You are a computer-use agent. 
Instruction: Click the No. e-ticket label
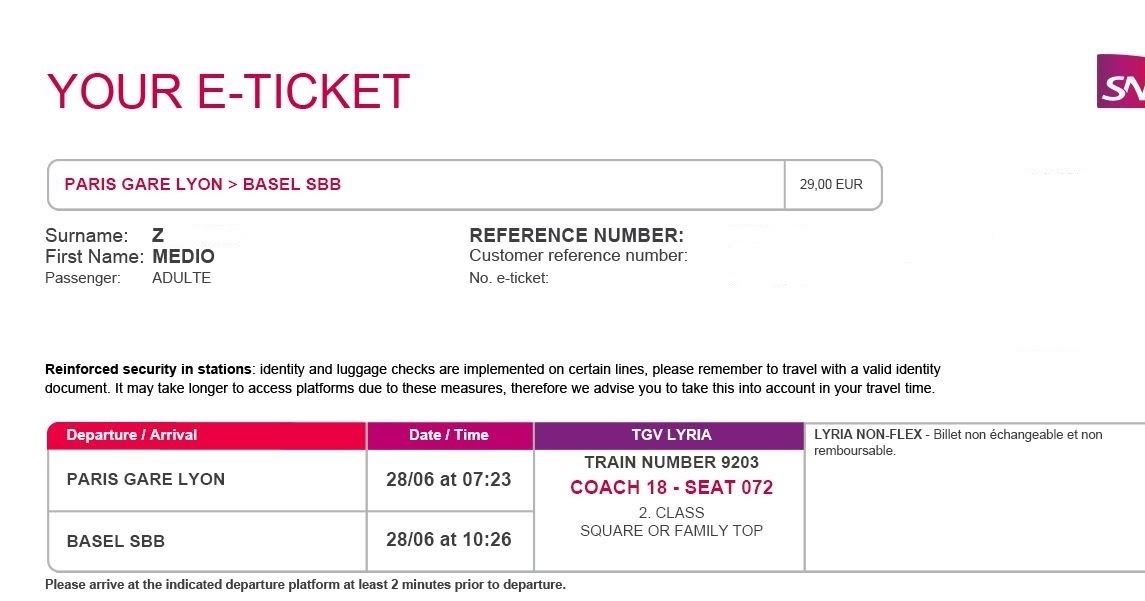(509, 278)
